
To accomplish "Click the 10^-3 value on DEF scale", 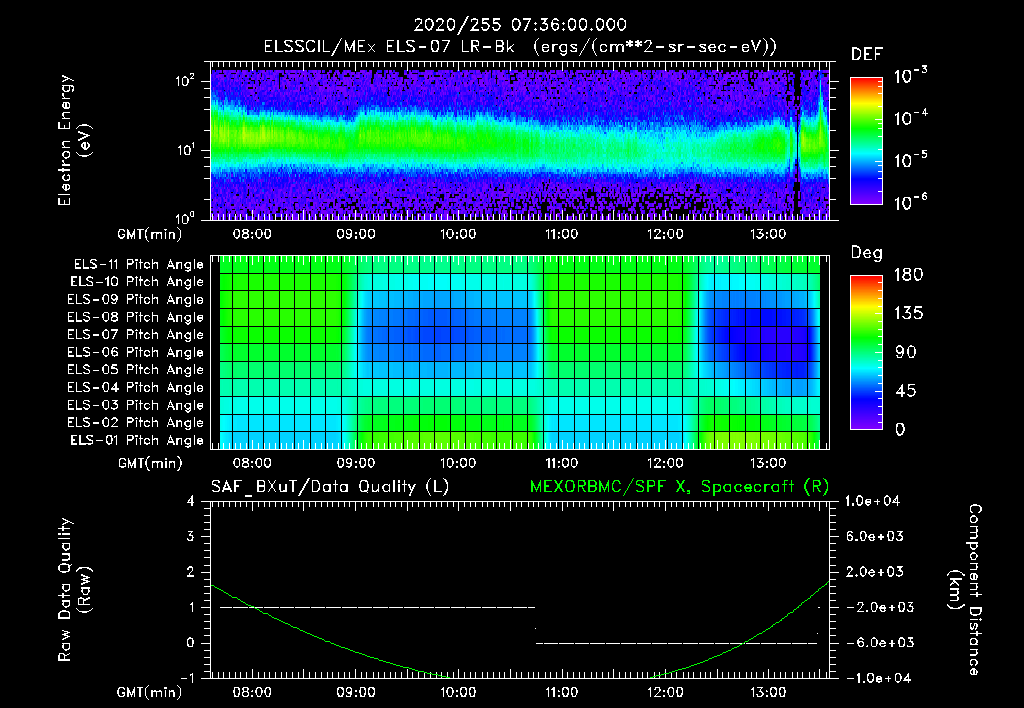I will coord(911,75).
